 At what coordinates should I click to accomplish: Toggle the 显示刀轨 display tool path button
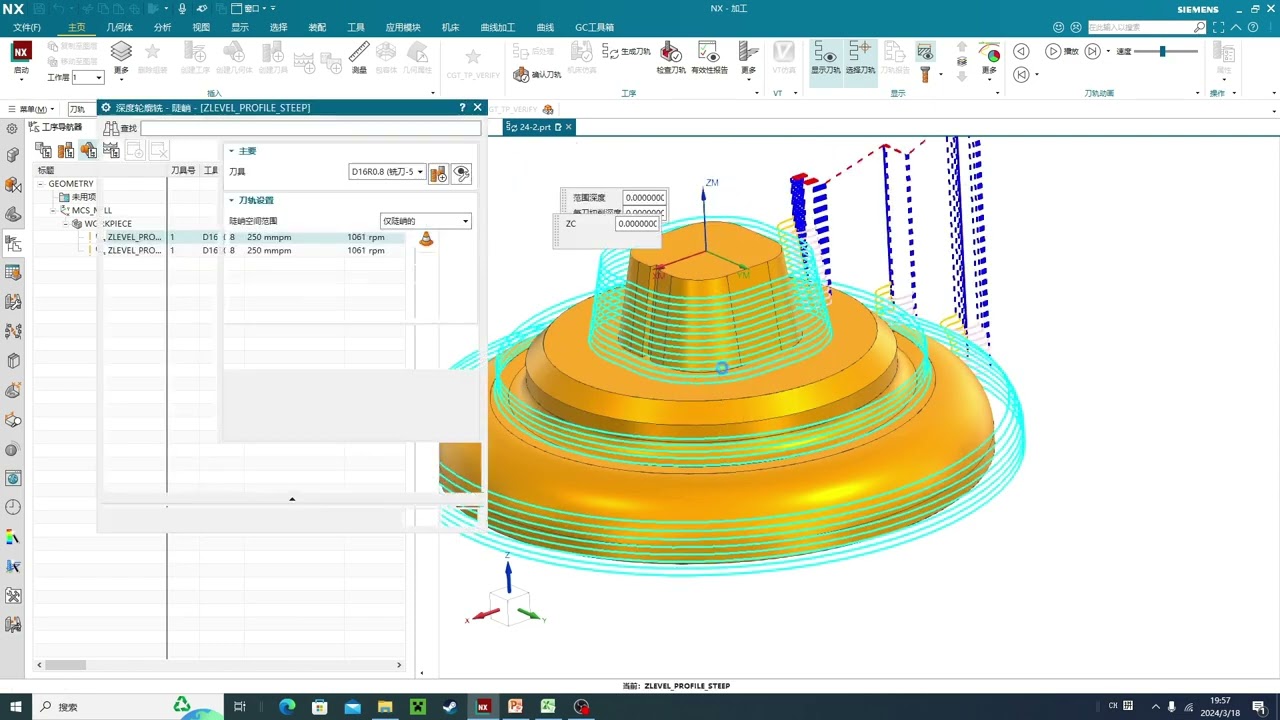click(x=826, y=58)
